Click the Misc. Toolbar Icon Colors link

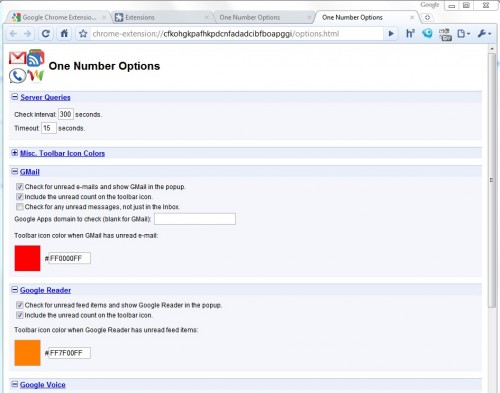(62, 153)
